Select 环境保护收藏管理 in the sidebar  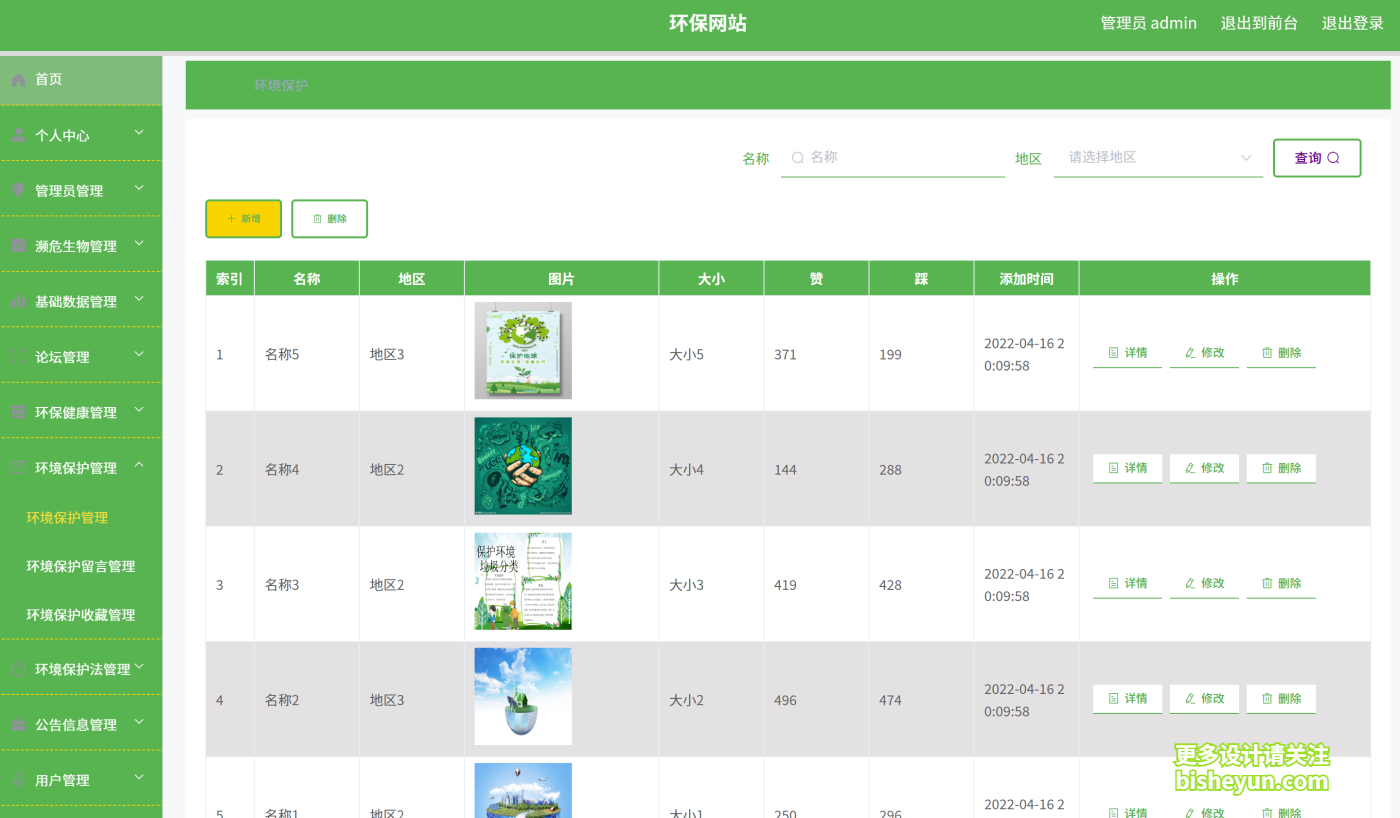(80, 615)
